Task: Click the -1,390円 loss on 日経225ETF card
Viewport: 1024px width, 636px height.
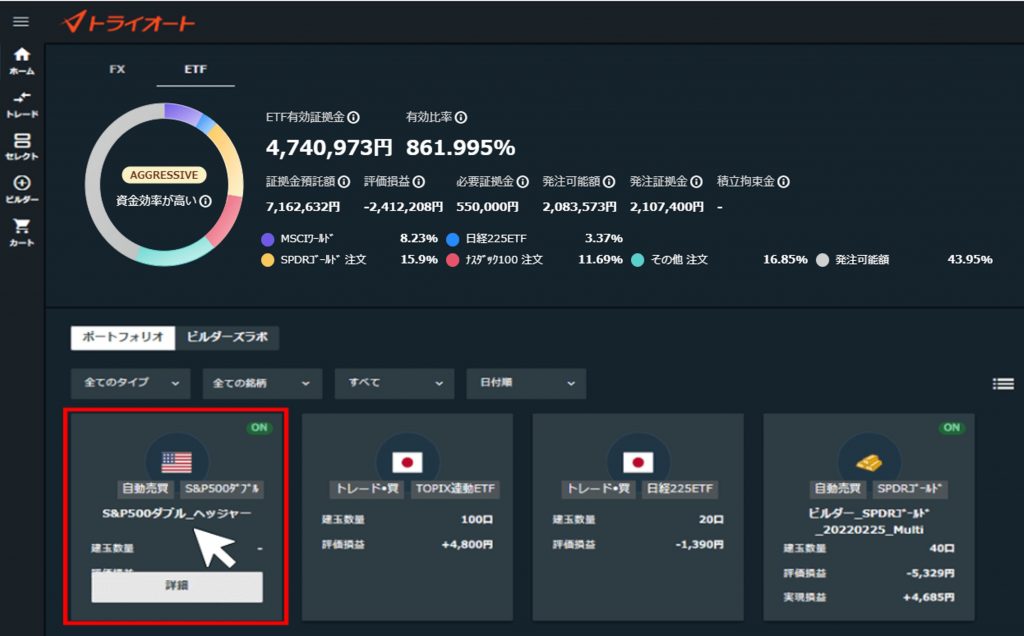Action: click(699, 545)
